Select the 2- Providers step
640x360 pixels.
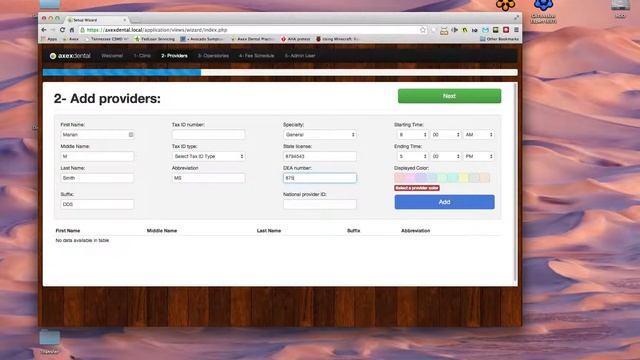click(174, 56)
